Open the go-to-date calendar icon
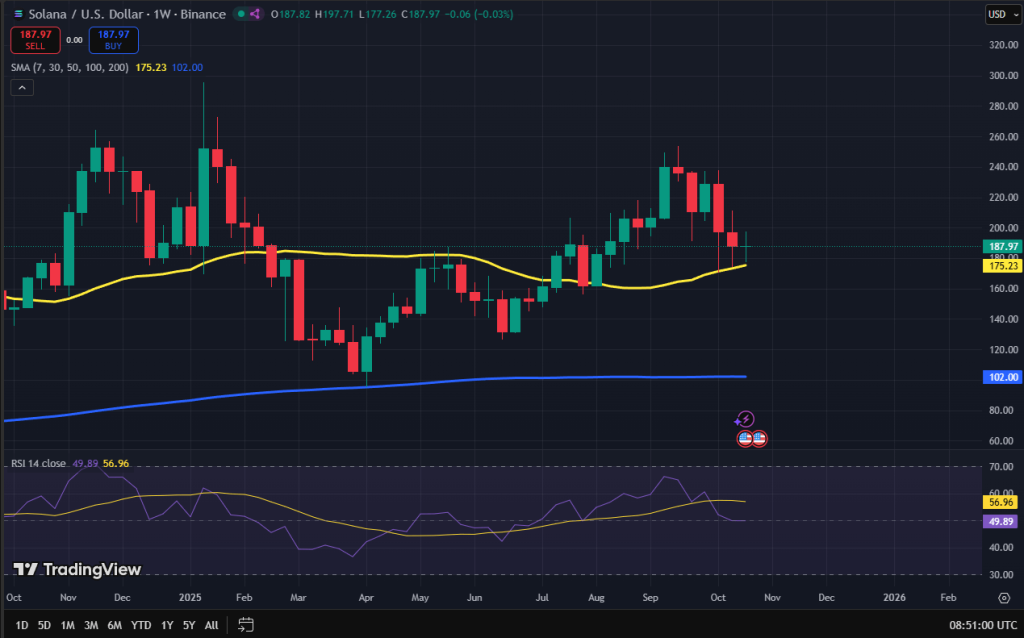 [x=246, y=625]
